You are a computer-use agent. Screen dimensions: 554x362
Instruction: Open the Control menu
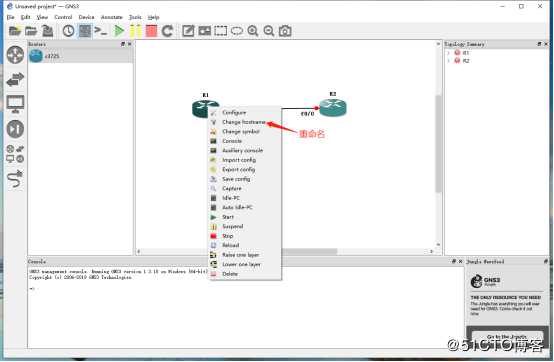63,17
